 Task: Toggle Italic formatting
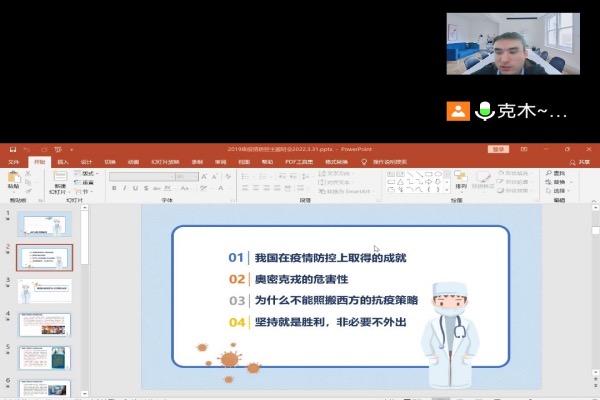tap(124, 187)
